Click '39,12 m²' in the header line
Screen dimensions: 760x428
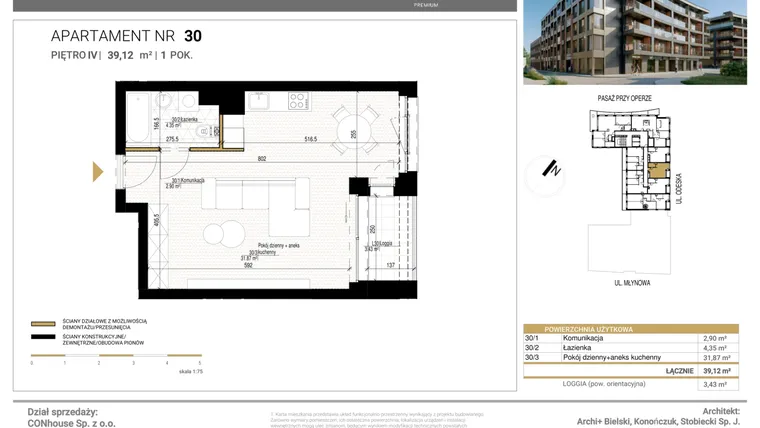[x=130, y=55]
